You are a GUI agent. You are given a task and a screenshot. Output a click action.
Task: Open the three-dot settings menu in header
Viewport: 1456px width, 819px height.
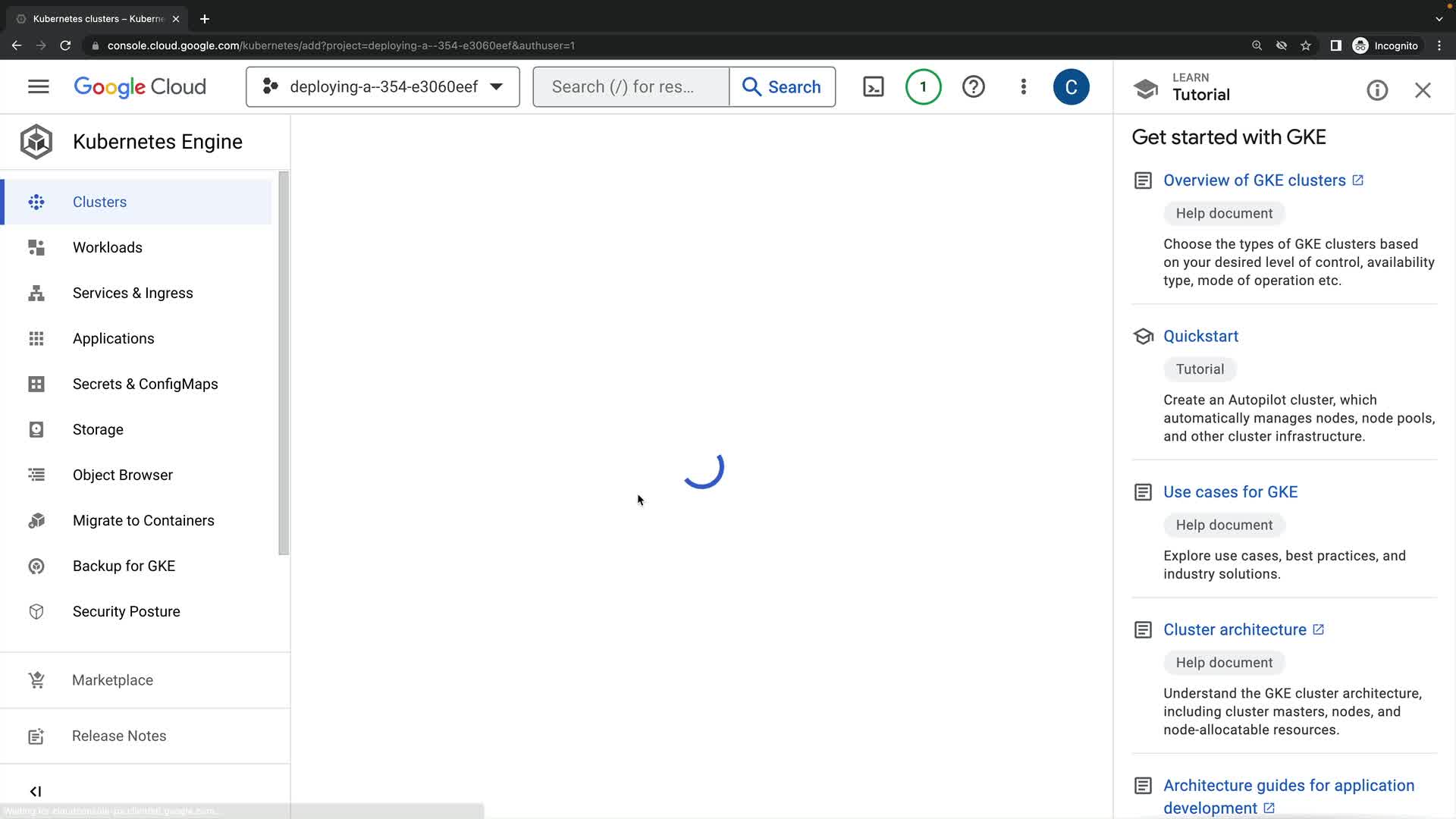[1023, 86]
